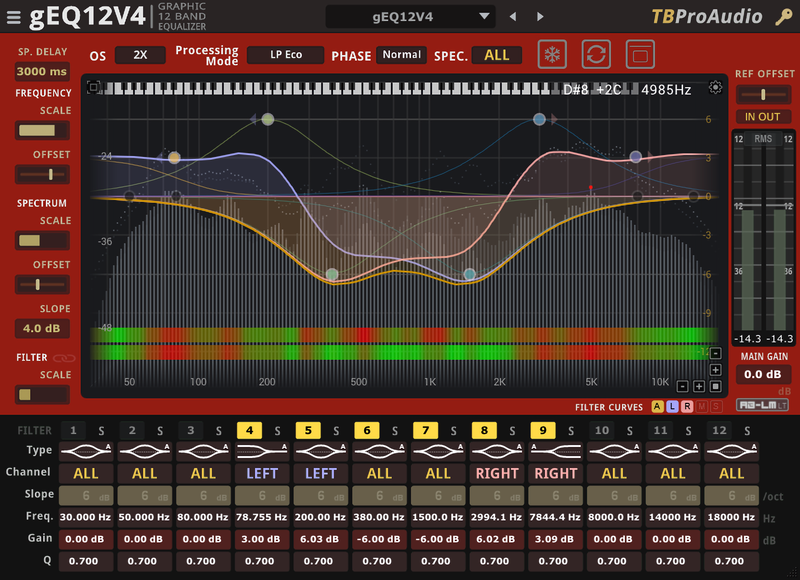This screenshot has width=800, height=580.
Task: Click the horizontal zoom in plus icon
Action: pyautogui.click(x=699, y=387)
